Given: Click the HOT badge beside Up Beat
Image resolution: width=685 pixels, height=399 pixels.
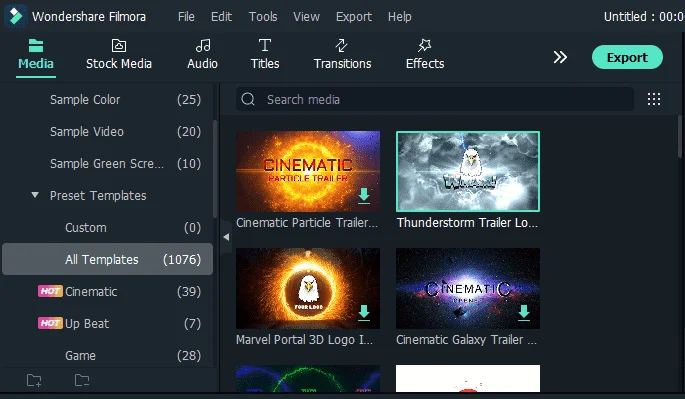Looking at the screenshot, I should click(x=50, y=323).
